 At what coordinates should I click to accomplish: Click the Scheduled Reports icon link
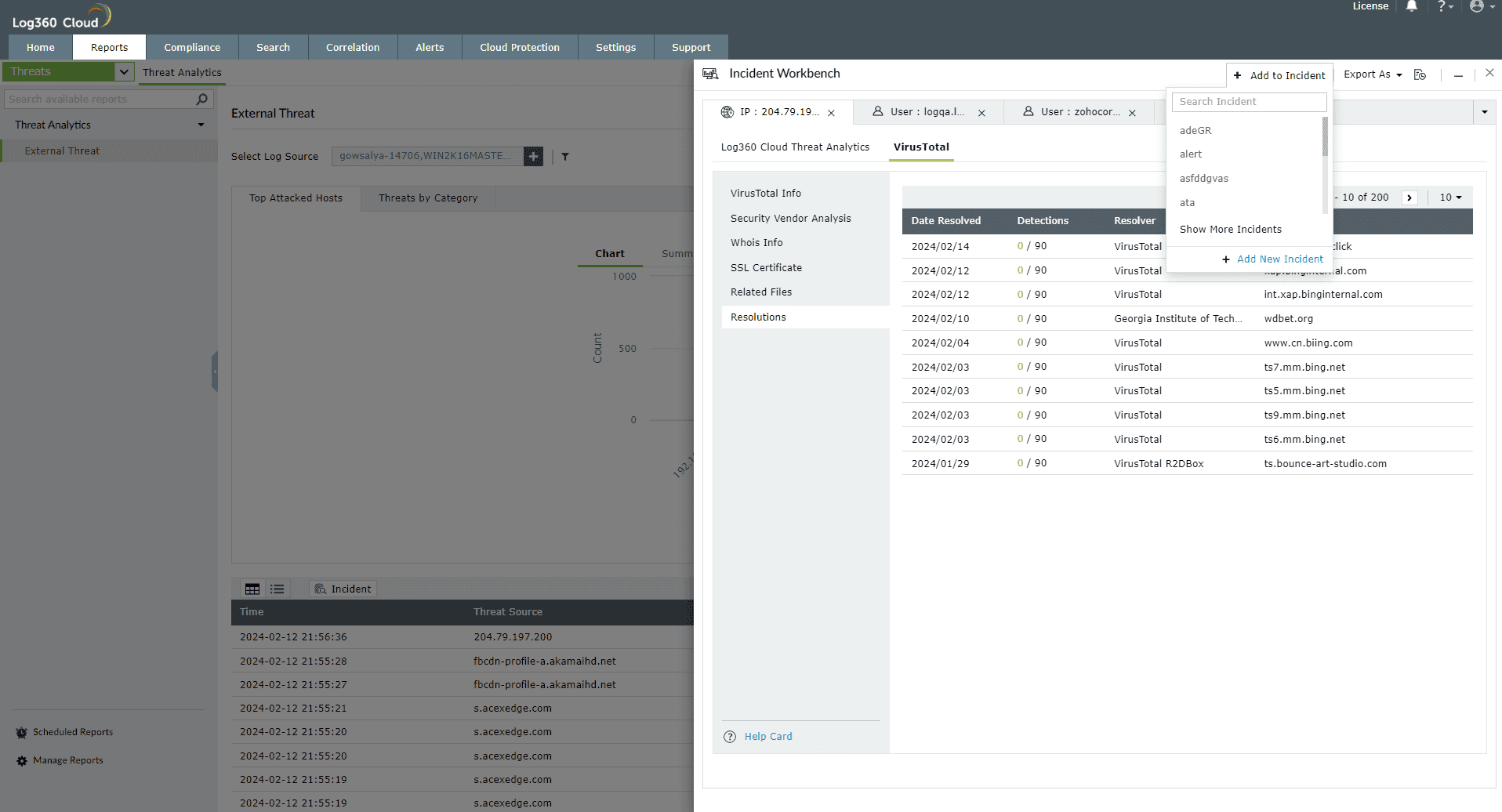(x=64, y=732)
